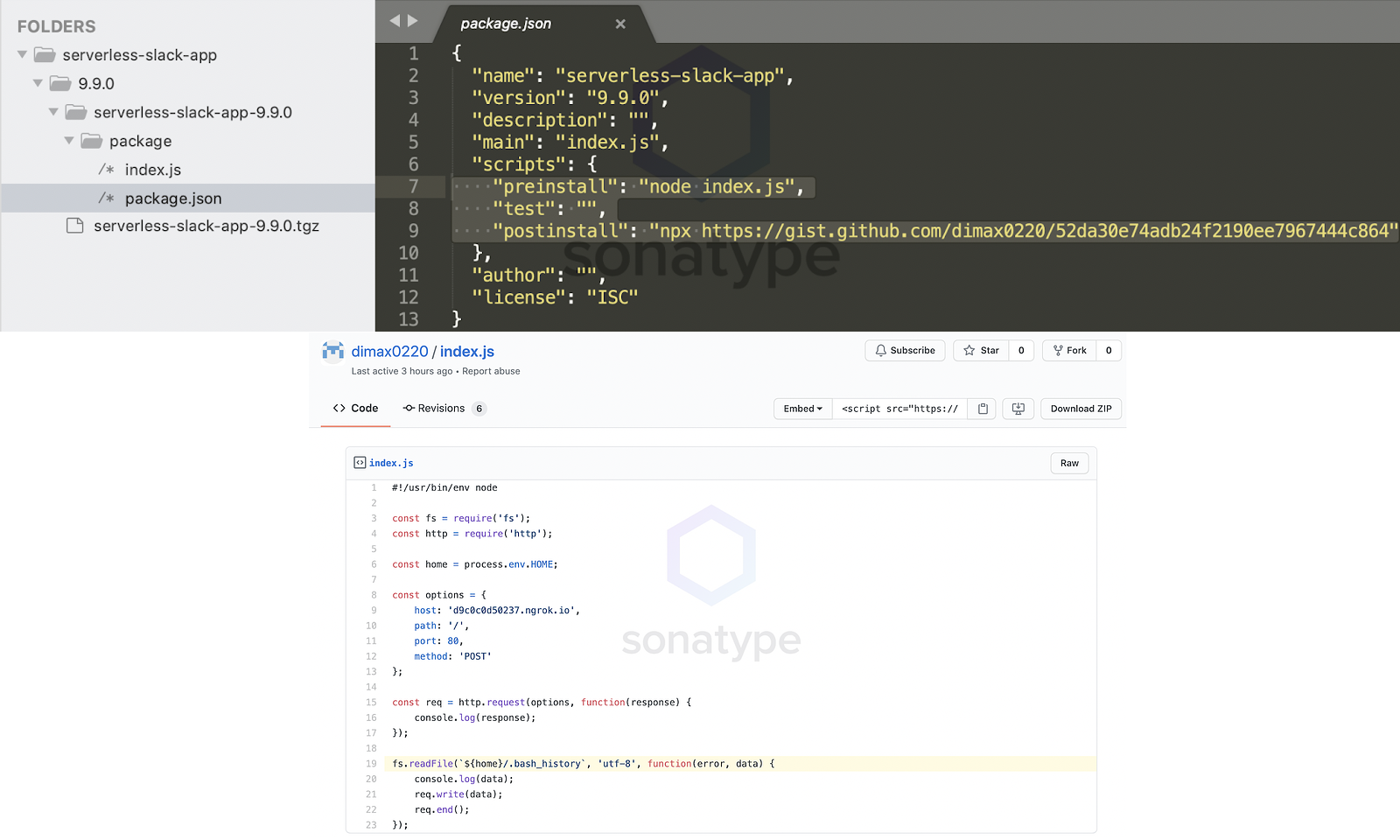Click the serverless-slack-app-9.9.0 folder icon
This screenshot has width=1400, height=840.
point(76,113)
